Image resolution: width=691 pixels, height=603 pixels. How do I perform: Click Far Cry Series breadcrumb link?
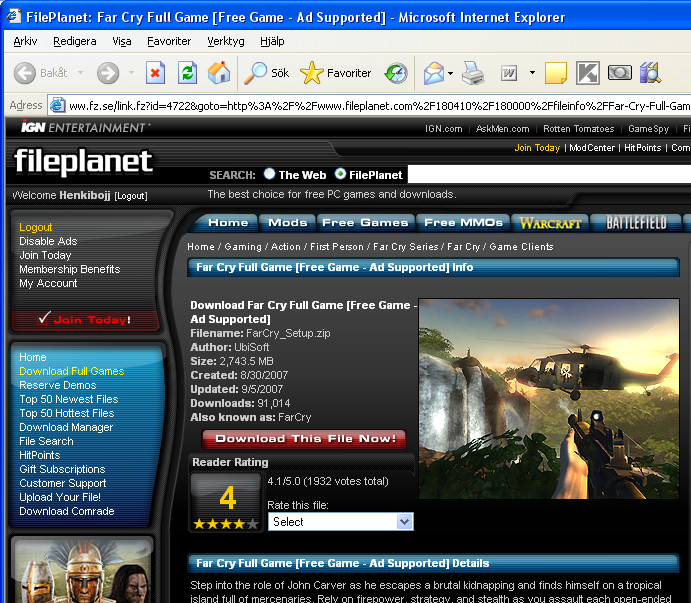pos(406,246)
